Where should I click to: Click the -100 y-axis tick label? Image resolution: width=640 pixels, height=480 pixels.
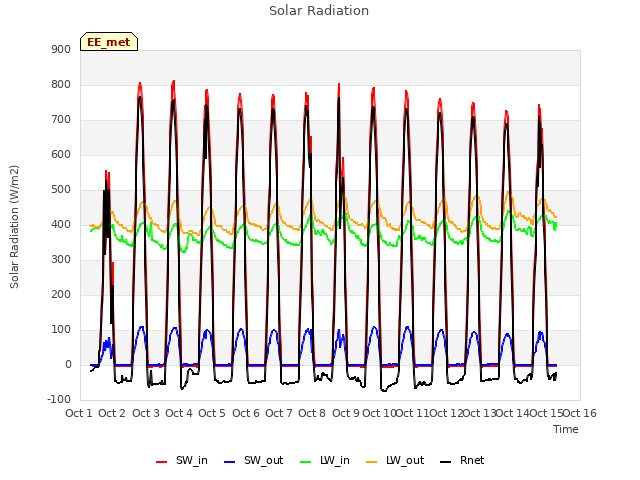[x=59, y=400]
